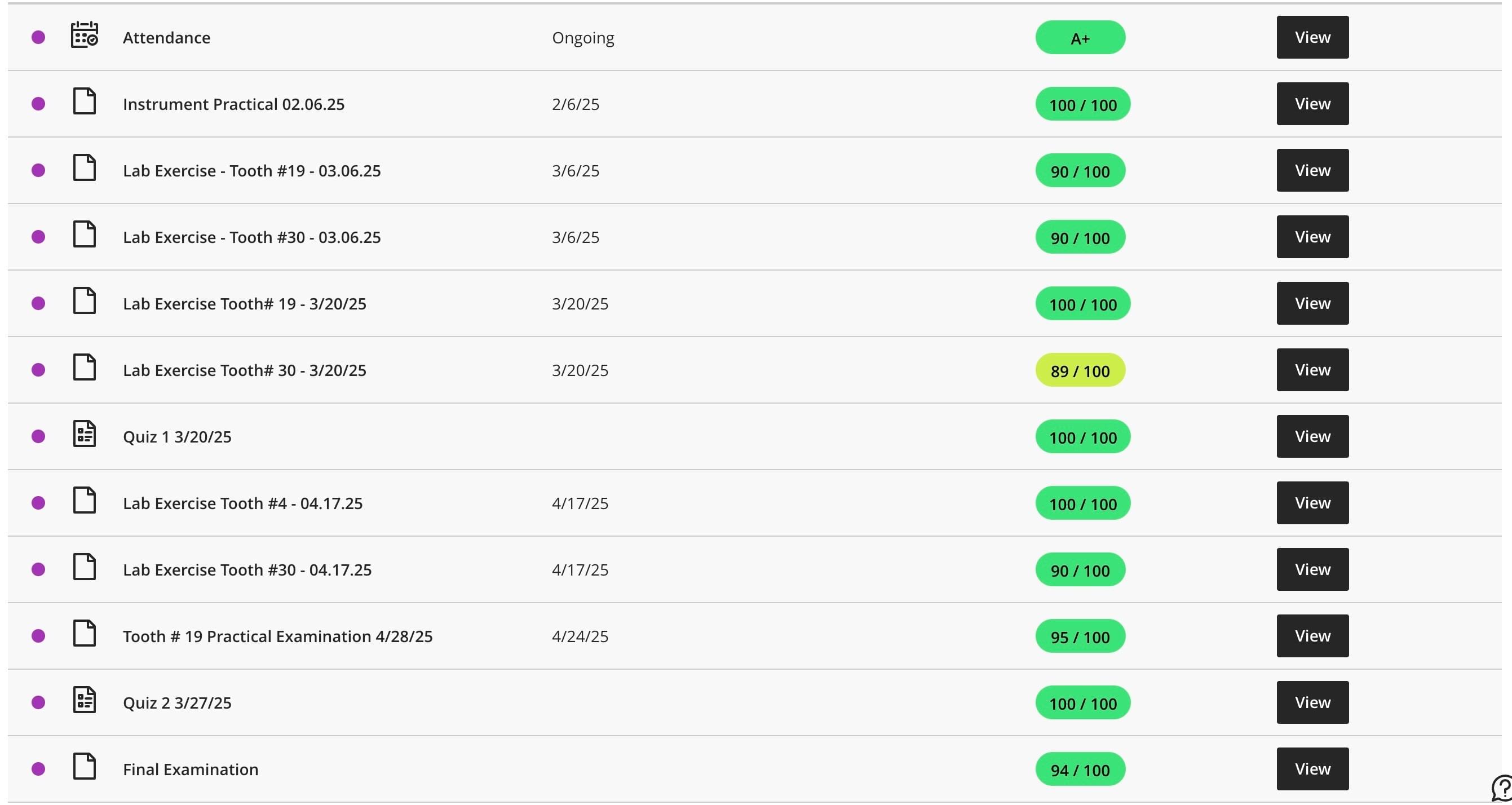Click the Tooth # 19 Practical Examination icon
The width and height of the screenshot is (1512, 805).
85,634
